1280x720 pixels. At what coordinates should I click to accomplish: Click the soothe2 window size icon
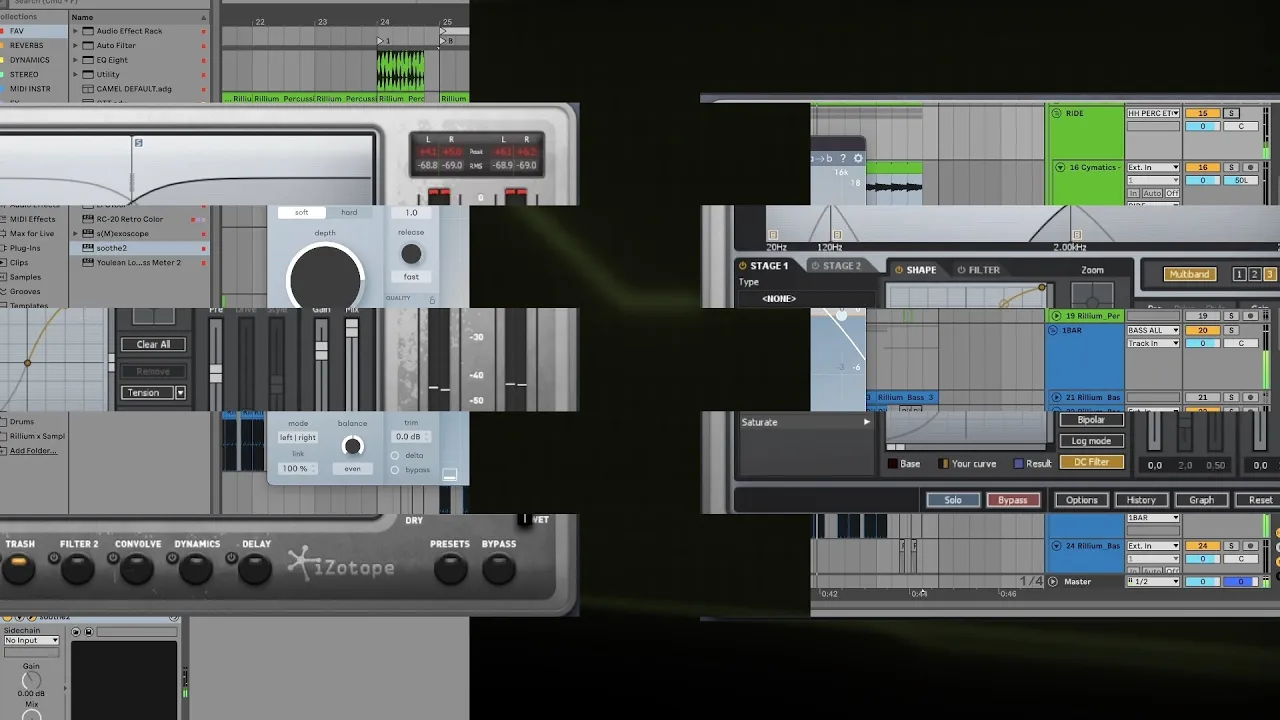pyautogui.click(x=450, y=475)
